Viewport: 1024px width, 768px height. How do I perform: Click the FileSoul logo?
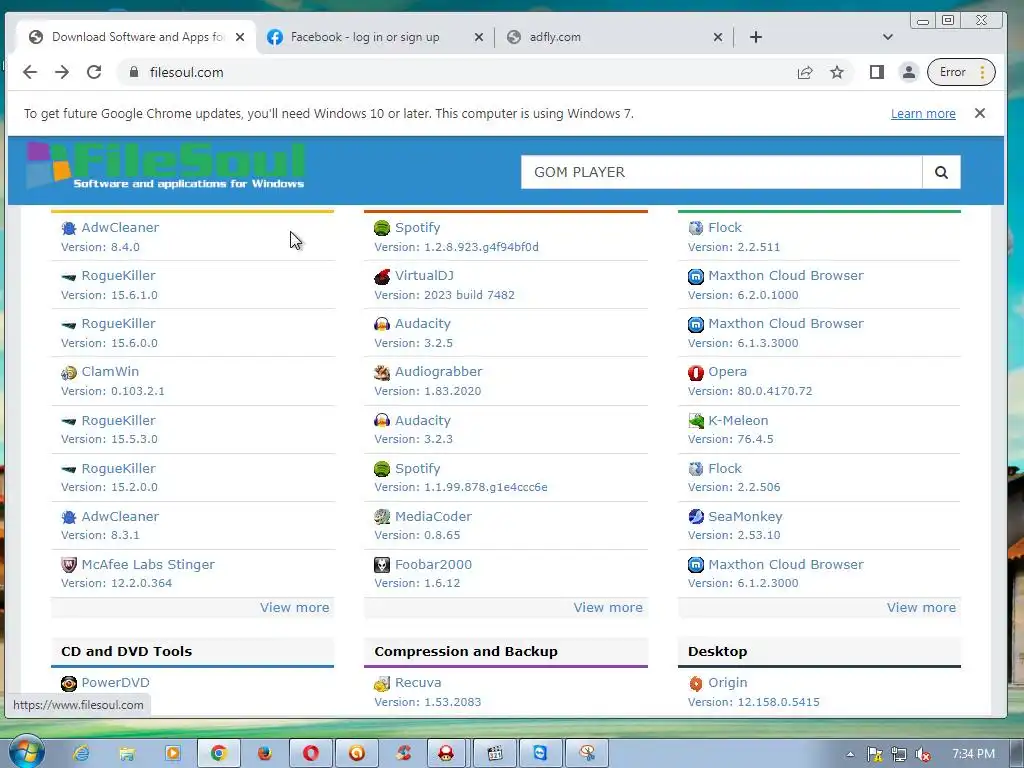click(x=166, y=166)
